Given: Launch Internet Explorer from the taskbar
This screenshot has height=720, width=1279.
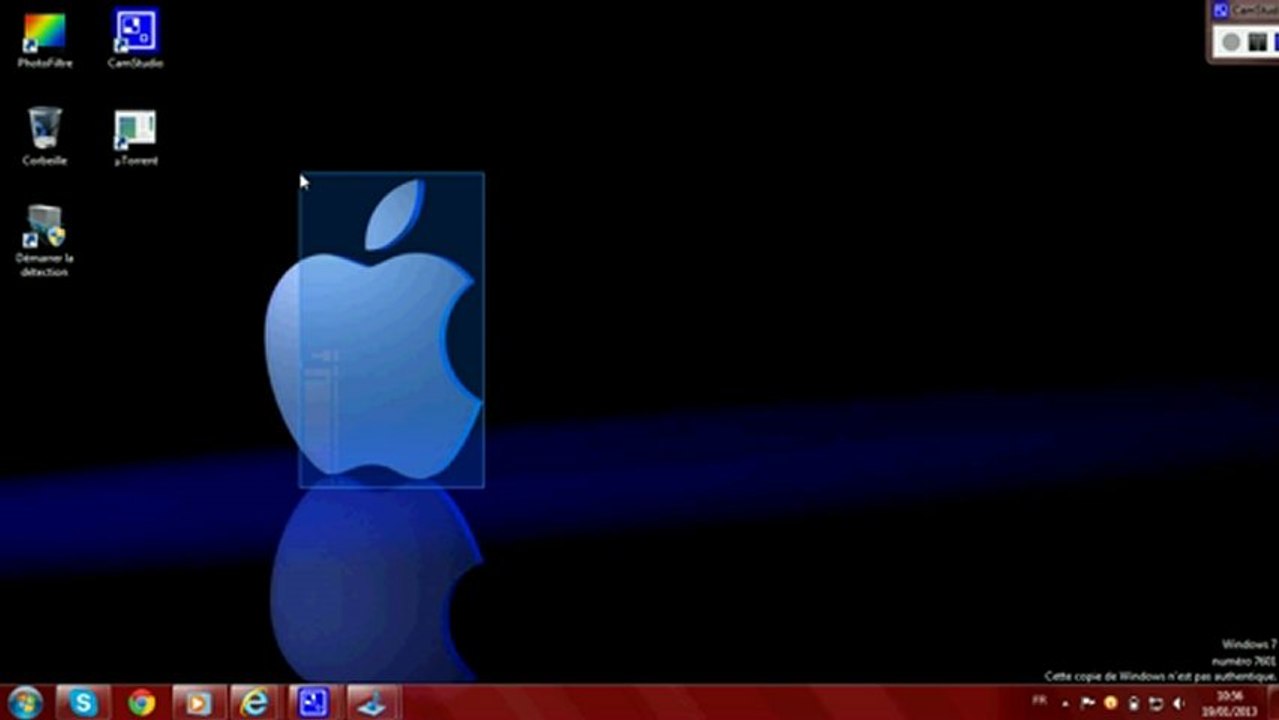Looking at the screenshot, I should pyautogui.click(x=257, y=703).
